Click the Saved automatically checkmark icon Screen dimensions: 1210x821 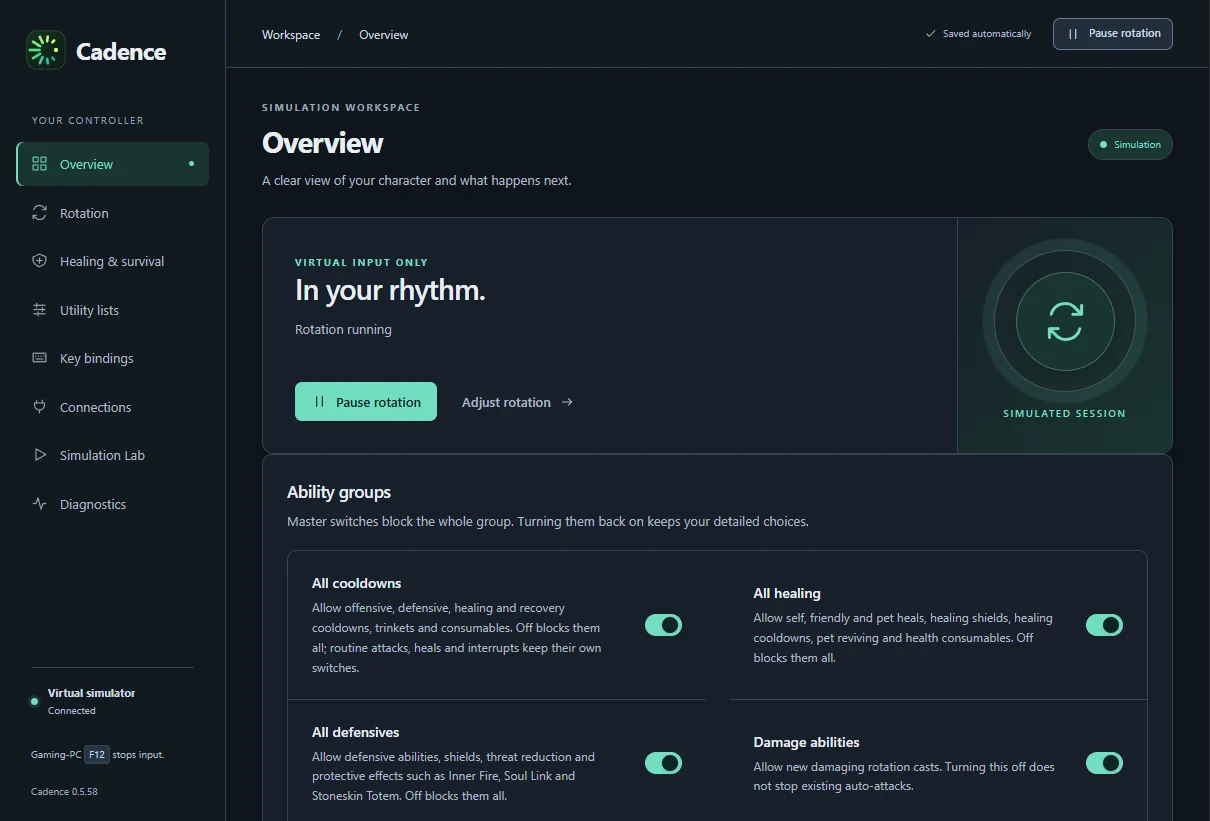click(x=931, y=34)
